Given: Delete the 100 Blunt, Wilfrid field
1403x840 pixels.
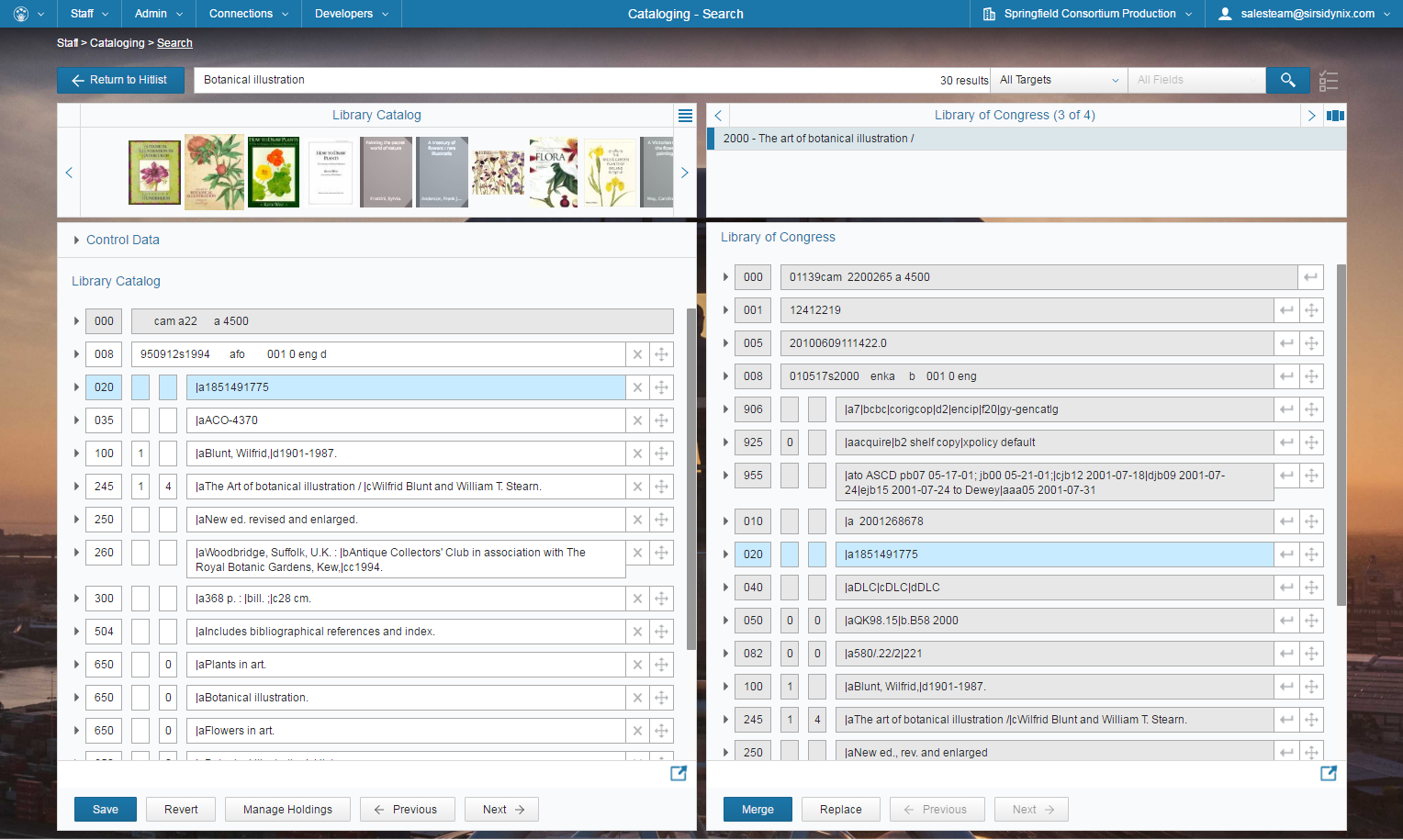Looking at the screenshot, I should pyautogui.click(x=637, y=454).
